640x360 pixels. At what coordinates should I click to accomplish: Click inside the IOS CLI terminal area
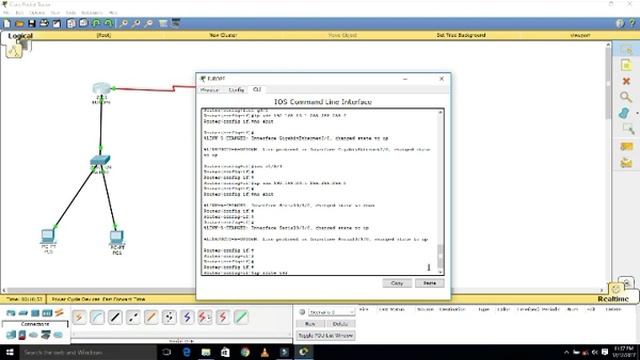click(x=320, y=192)
